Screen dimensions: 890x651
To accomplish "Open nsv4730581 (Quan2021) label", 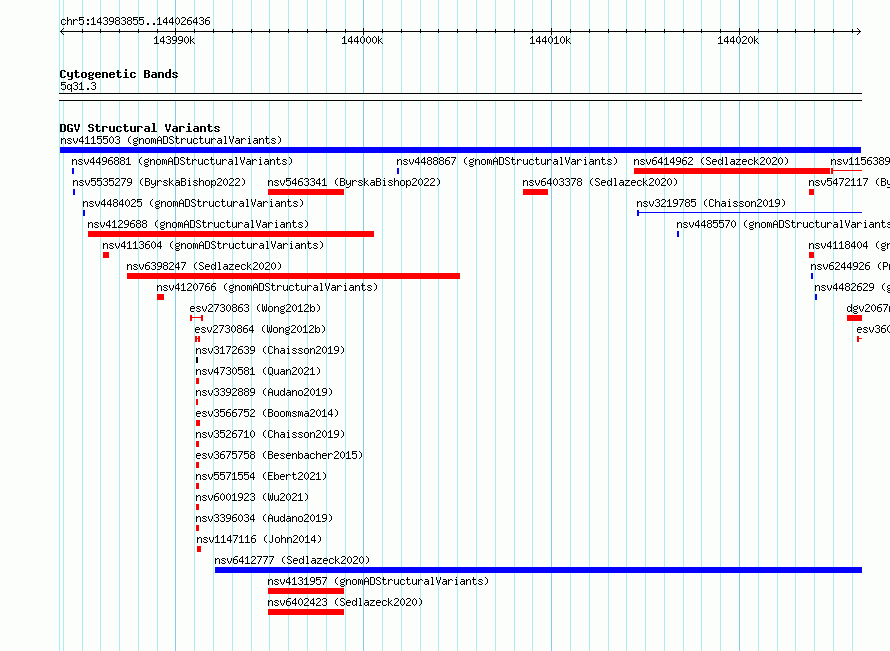I will pos(258,371).
